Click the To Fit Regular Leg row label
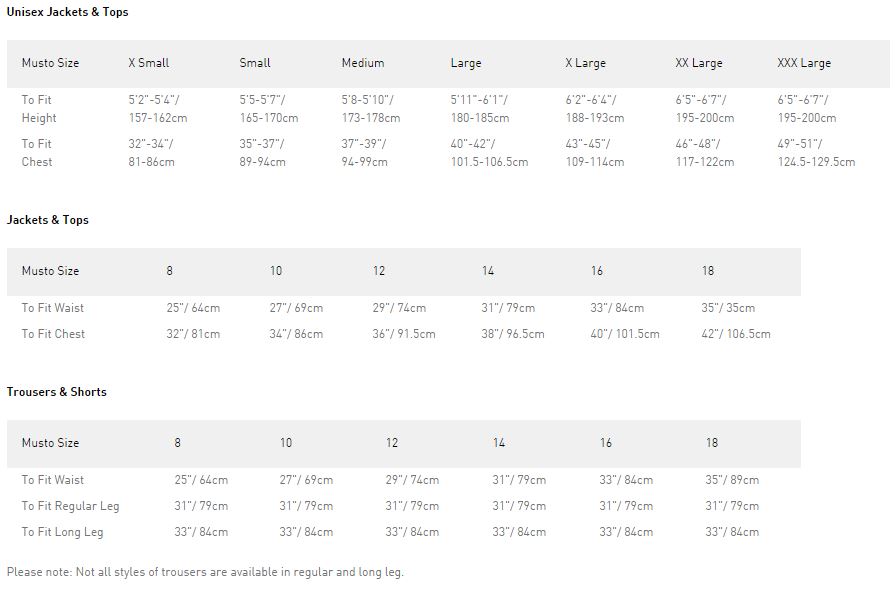This screenshot has width=896, height=593. click(x=70, y=506)
